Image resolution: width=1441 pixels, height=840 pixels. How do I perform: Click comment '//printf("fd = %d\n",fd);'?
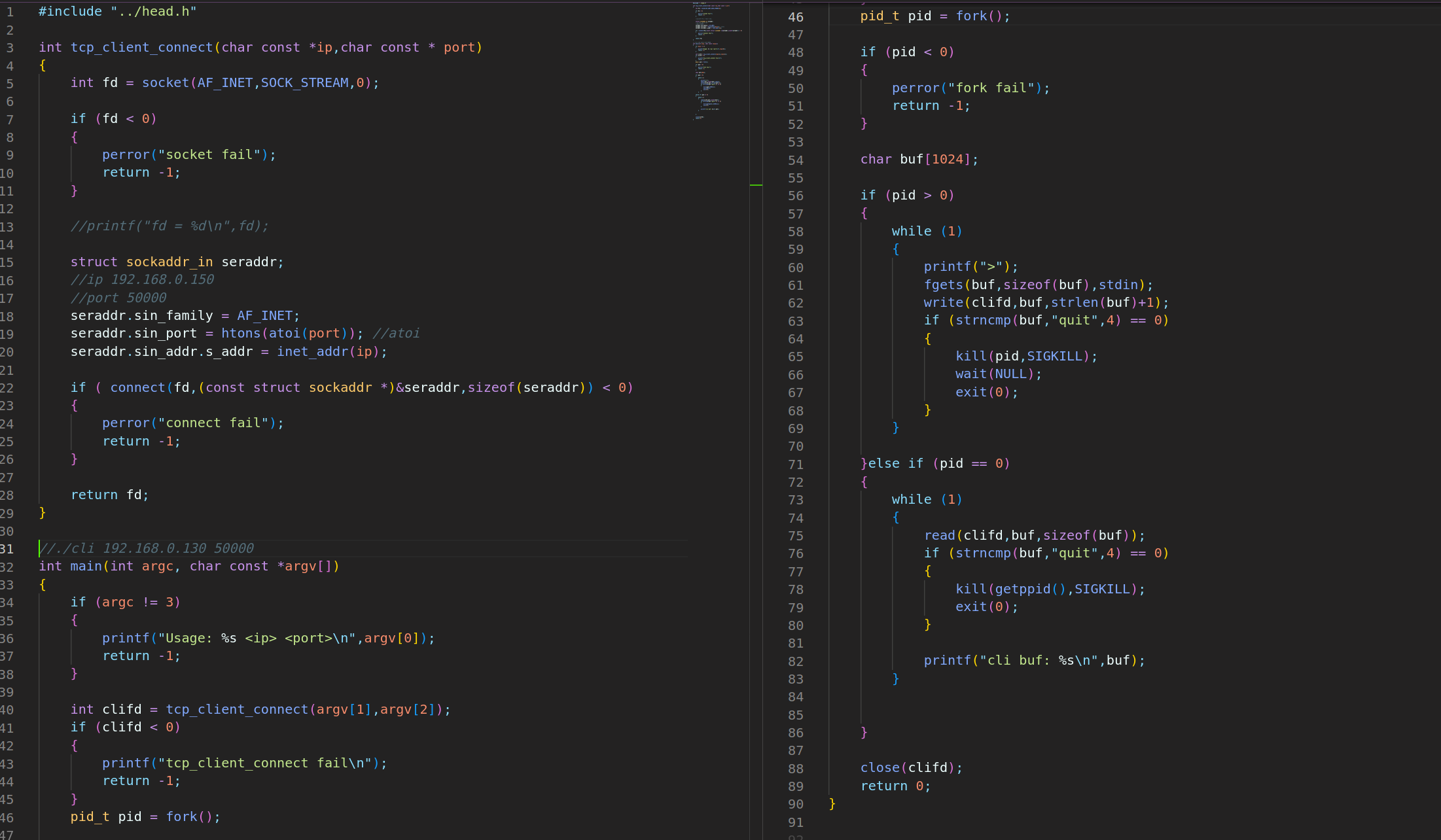click(169, 226)
